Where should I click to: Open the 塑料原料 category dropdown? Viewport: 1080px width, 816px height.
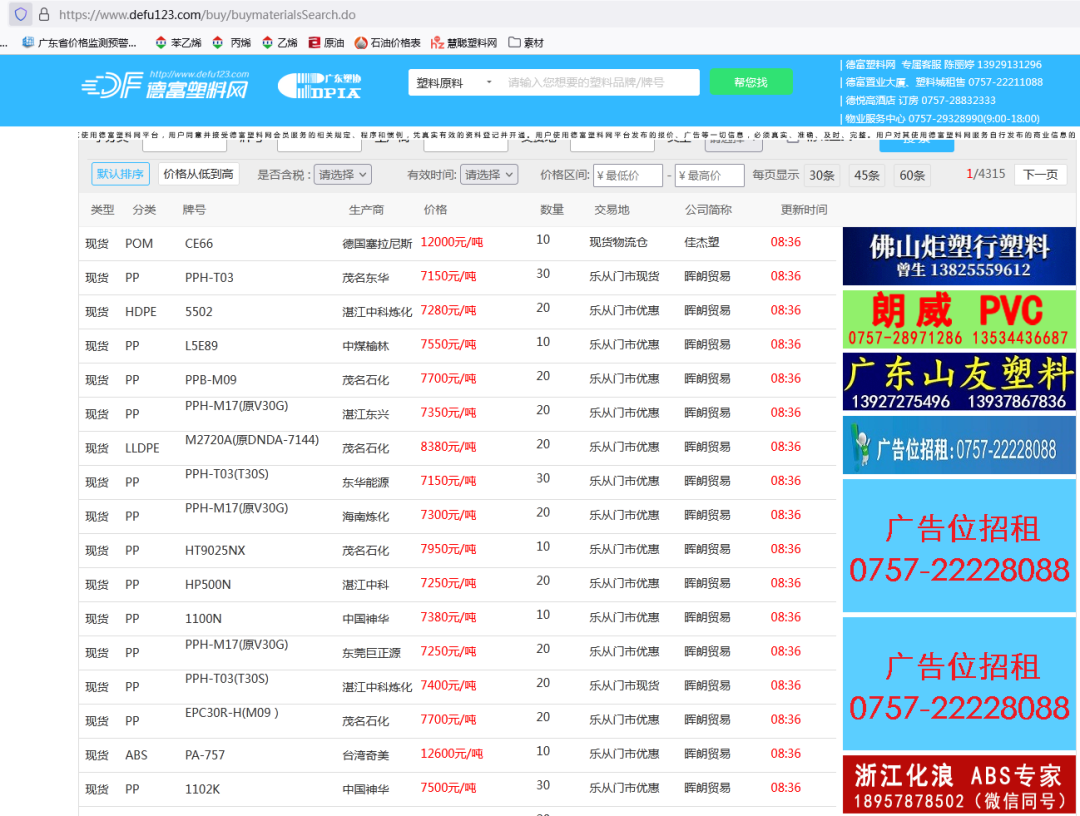[x=454, y=83]
